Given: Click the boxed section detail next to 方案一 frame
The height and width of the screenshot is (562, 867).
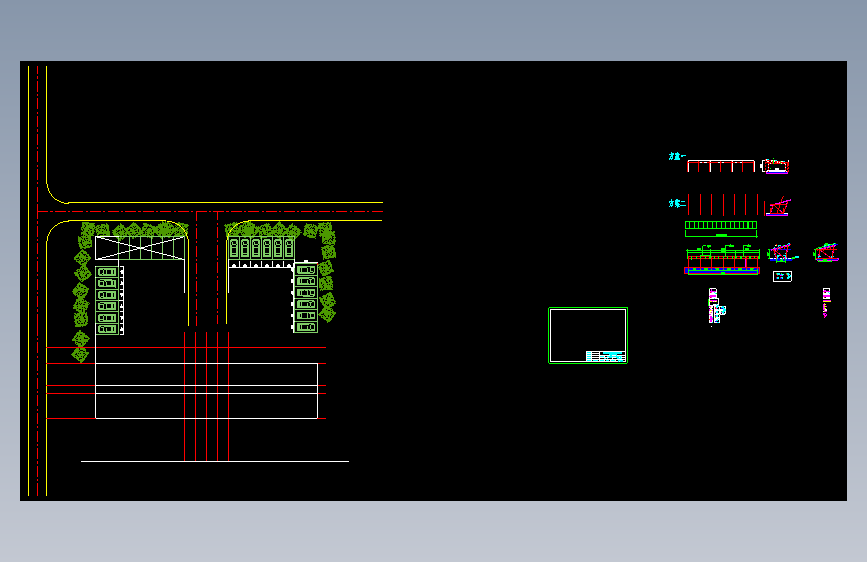Looking at the screenshot, I should (775, 166).
